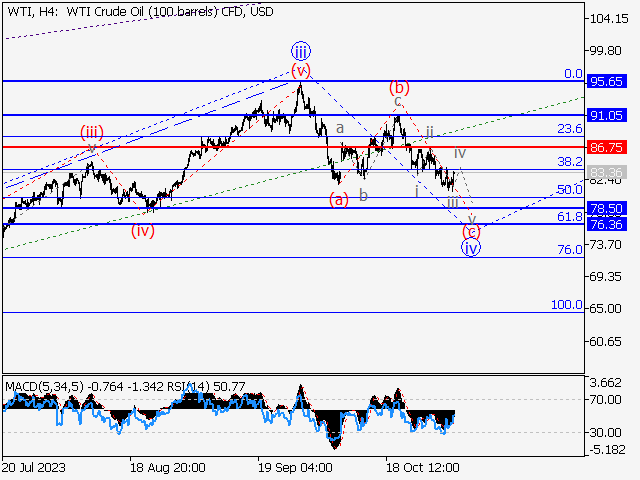Select the gray 'iii' sub-wave label
The width and height of the screenshot is (640, 480).
coord(453,202)
